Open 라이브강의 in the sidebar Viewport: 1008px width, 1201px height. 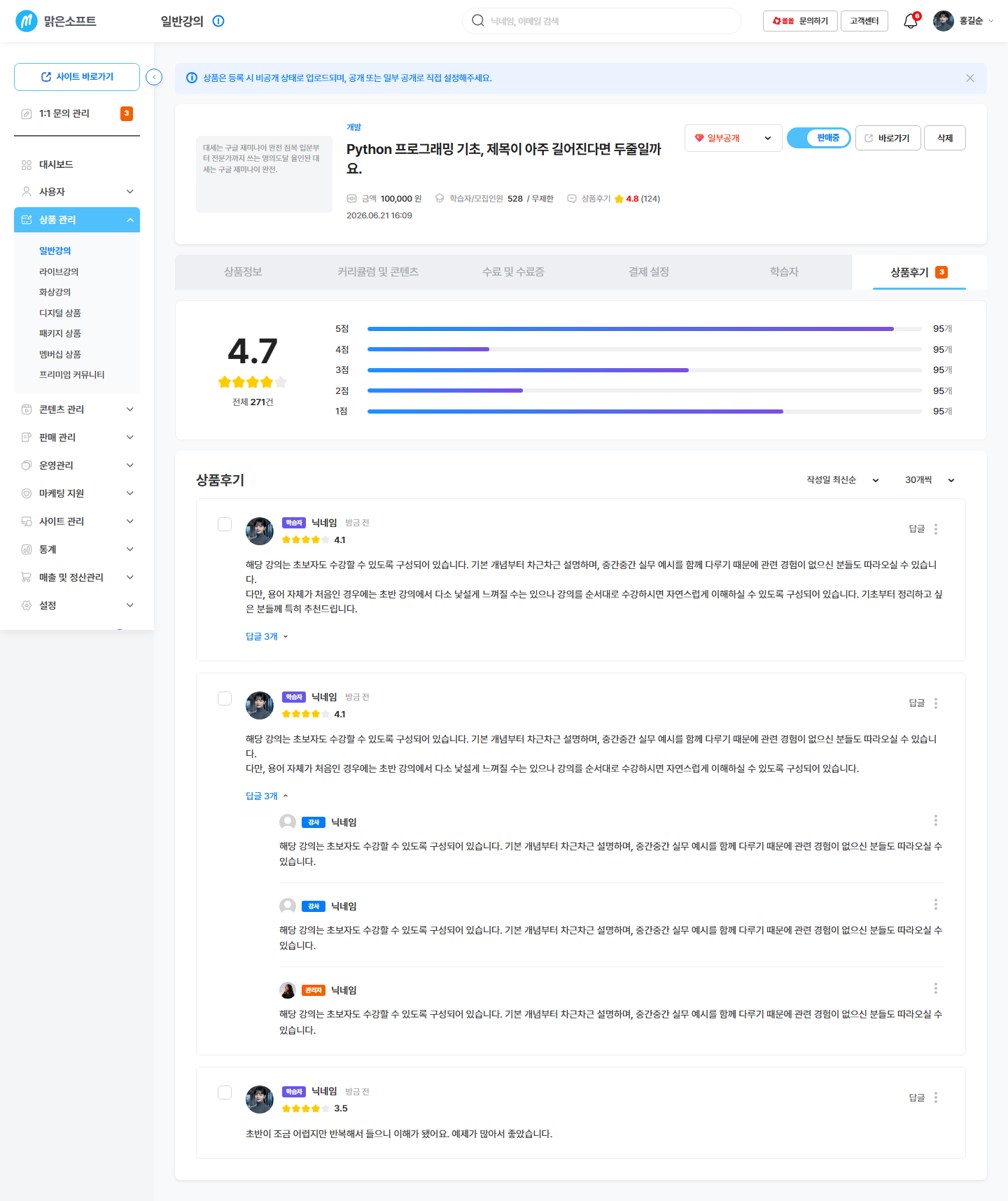point(59,272)
